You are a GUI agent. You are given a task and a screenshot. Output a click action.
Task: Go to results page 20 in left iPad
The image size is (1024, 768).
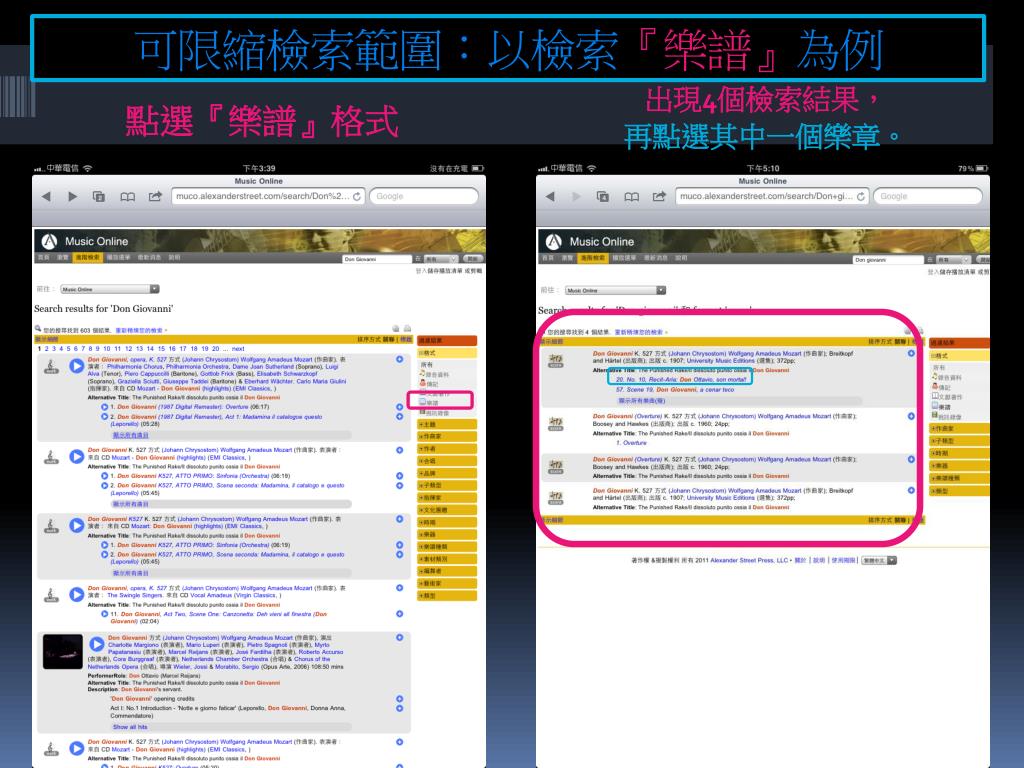pos(216,349)
